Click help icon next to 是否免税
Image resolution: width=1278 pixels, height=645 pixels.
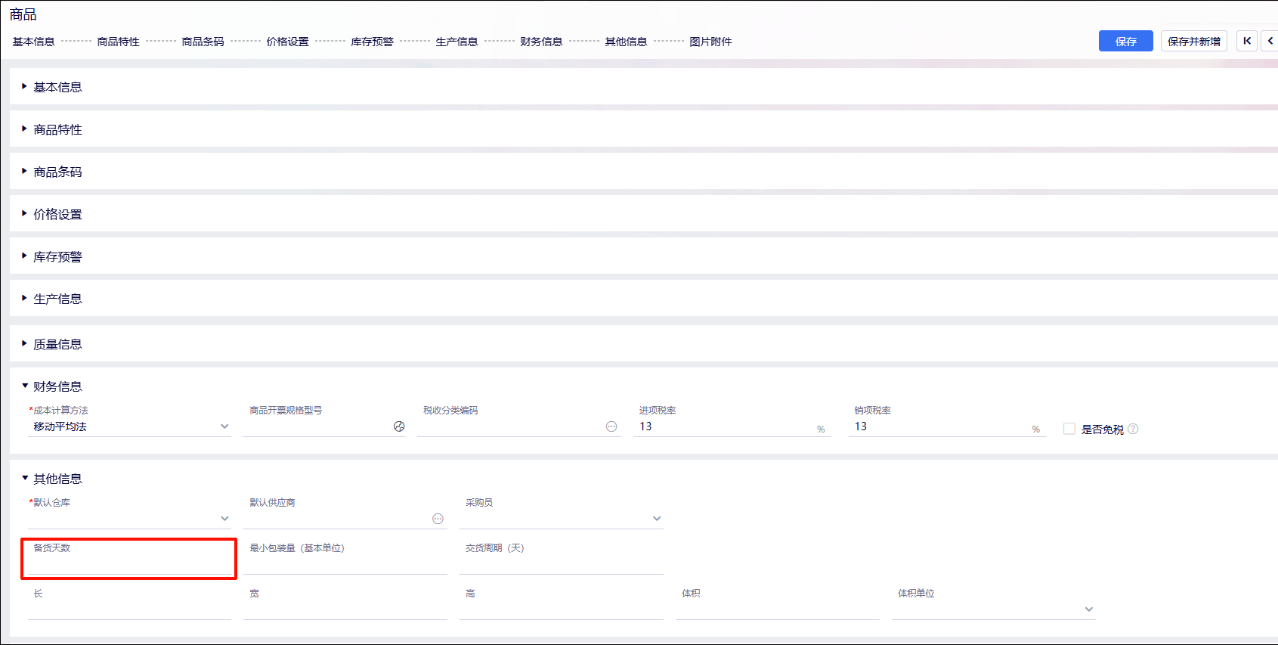[x=1133, y=429]
